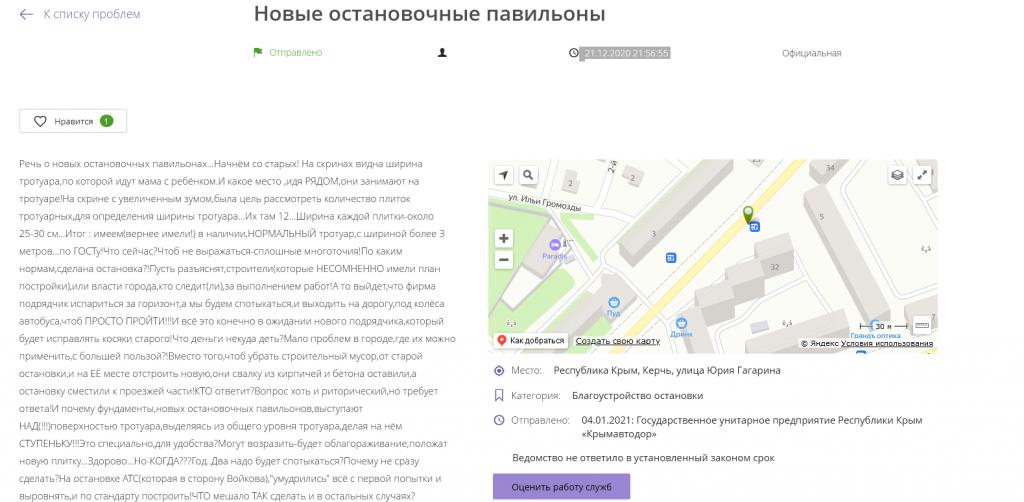The width and height of the screenshot is (1024, 502).
Task: Click the map geolocation arrow button
Action: (503, 176)
